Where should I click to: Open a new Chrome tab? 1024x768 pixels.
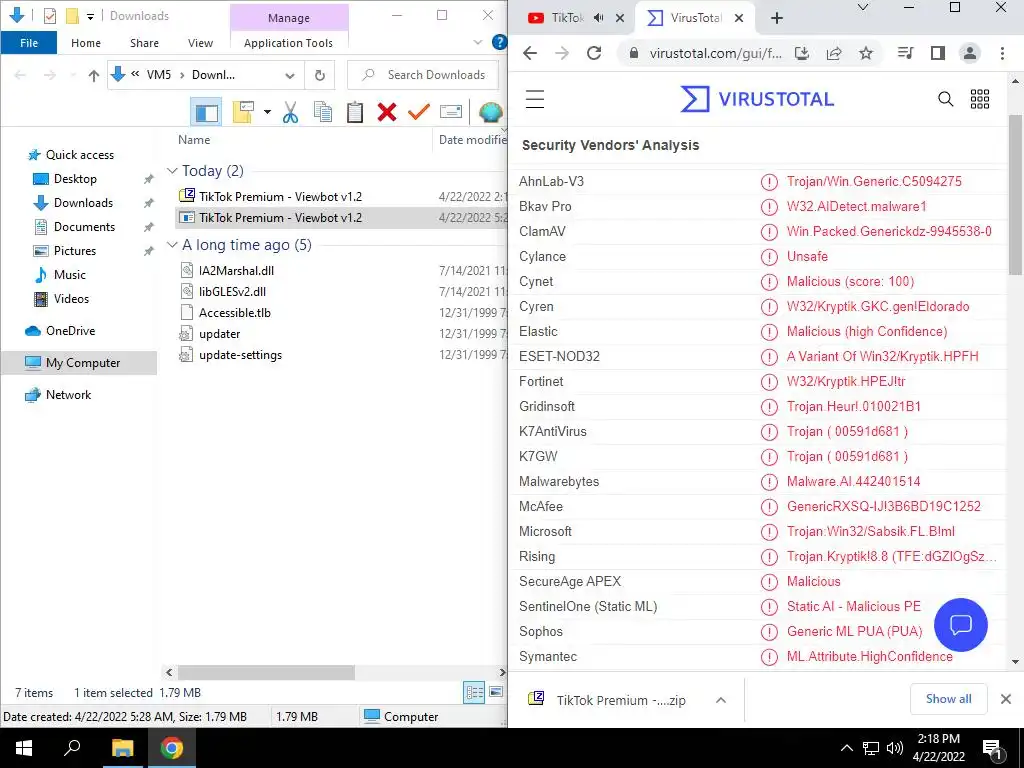[776, 18]
